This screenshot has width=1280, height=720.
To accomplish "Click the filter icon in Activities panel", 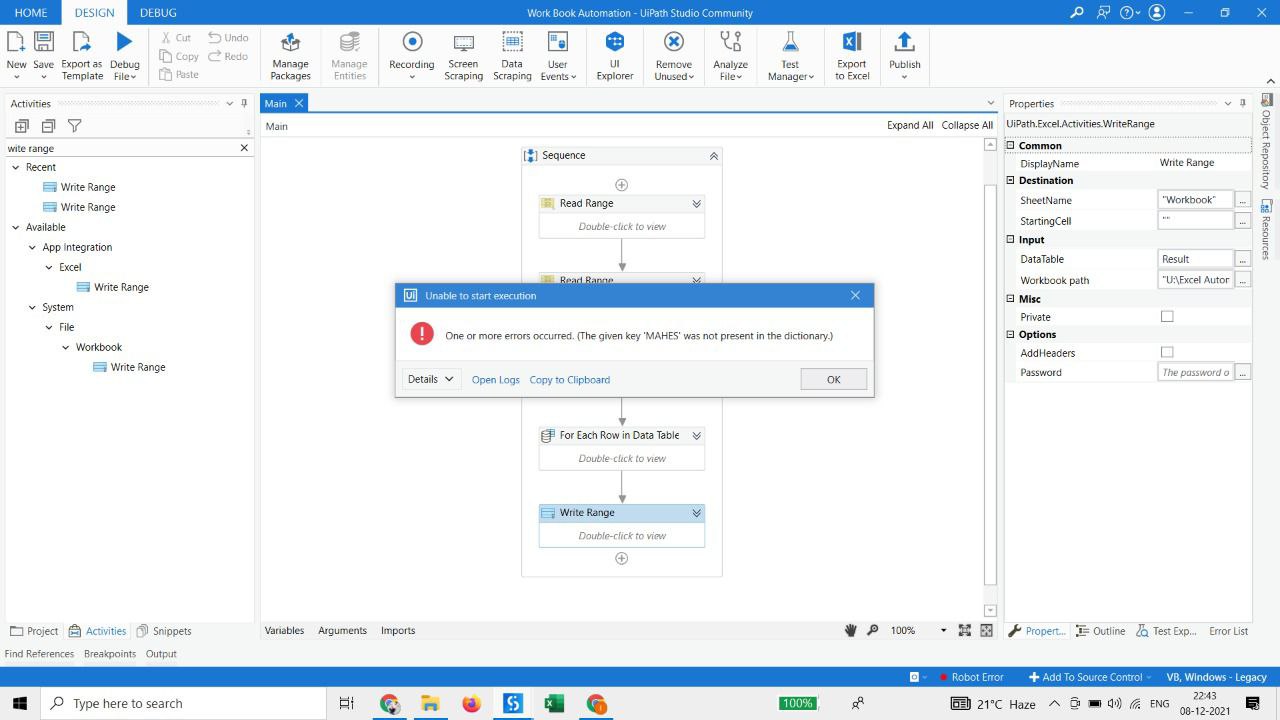I will tap(74, 126).
